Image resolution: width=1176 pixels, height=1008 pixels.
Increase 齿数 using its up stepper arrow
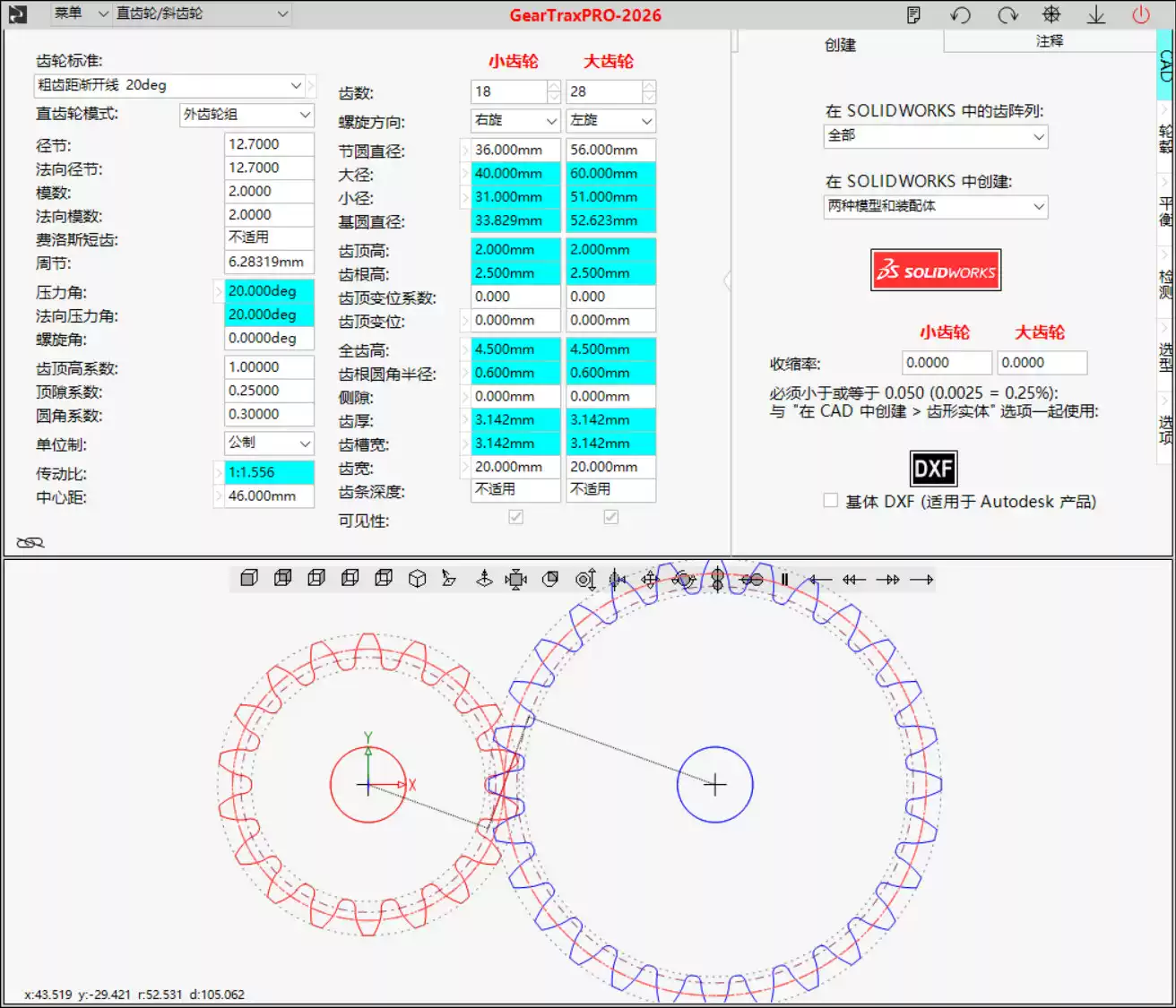553,85
